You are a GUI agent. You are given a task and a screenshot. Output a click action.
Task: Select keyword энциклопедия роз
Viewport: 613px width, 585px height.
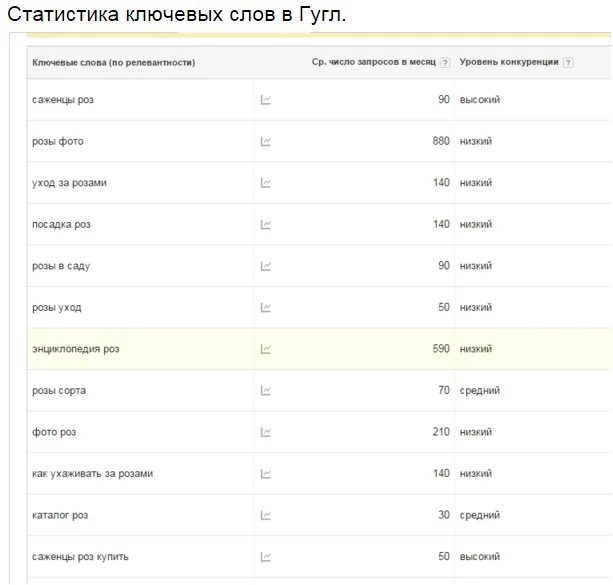coord(75,349)
